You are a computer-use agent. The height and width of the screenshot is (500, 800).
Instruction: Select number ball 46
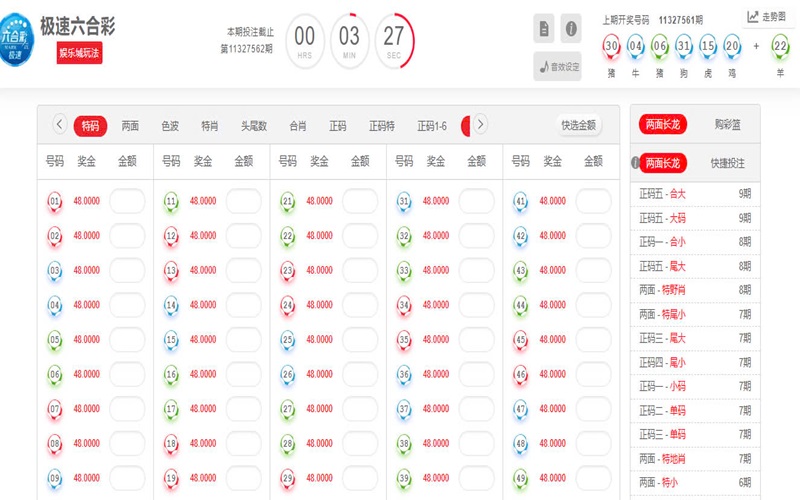pos(520,374)
